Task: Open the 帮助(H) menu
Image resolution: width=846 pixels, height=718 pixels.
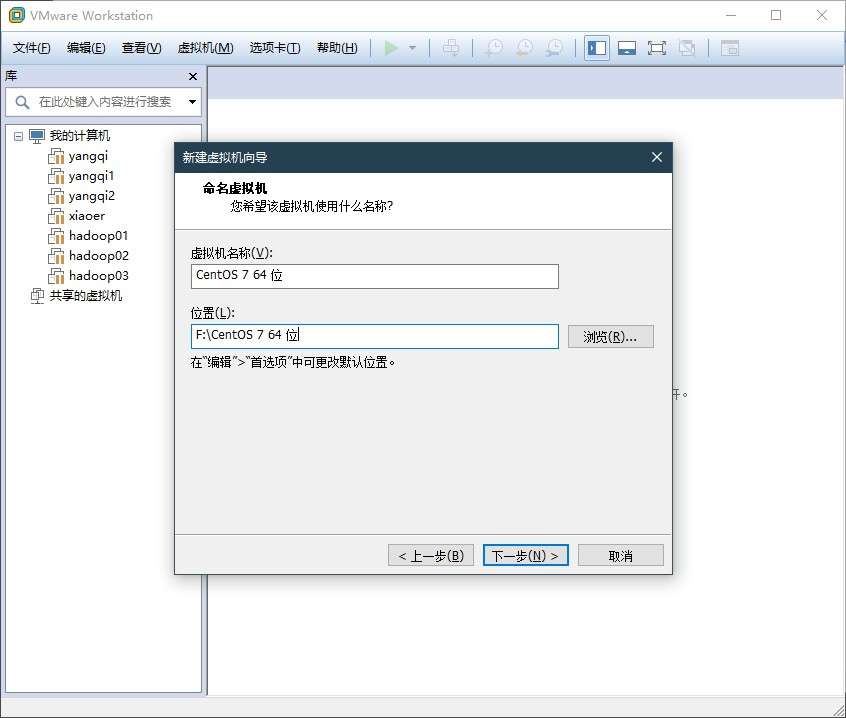Action: pyautogui.click(x=337, y=48)
